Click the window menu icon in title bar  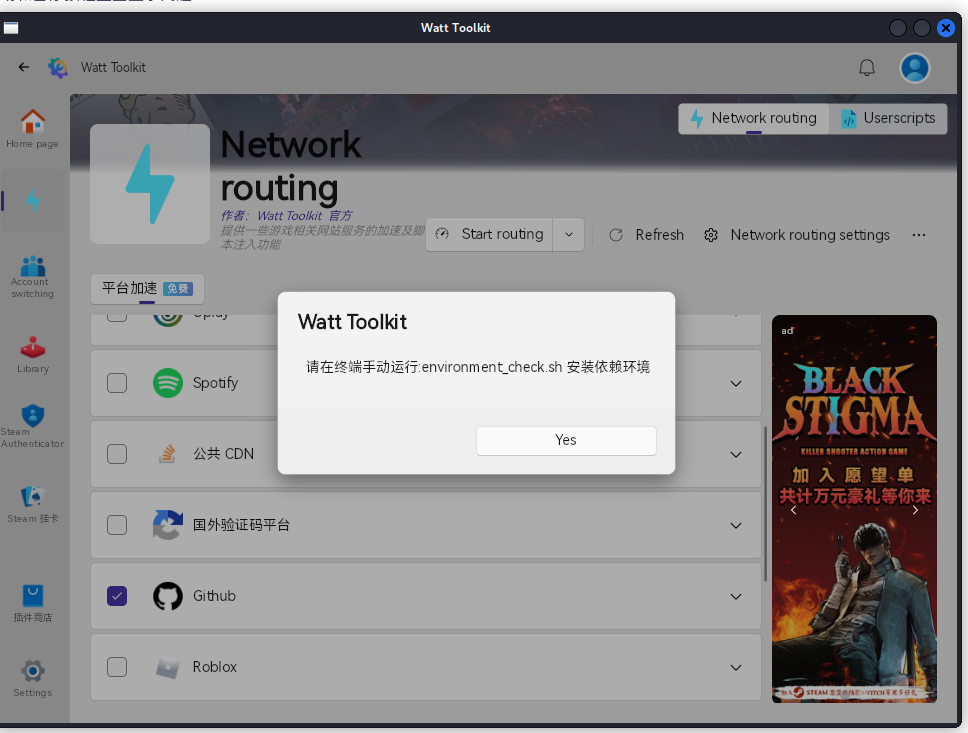tap(11, 28)
